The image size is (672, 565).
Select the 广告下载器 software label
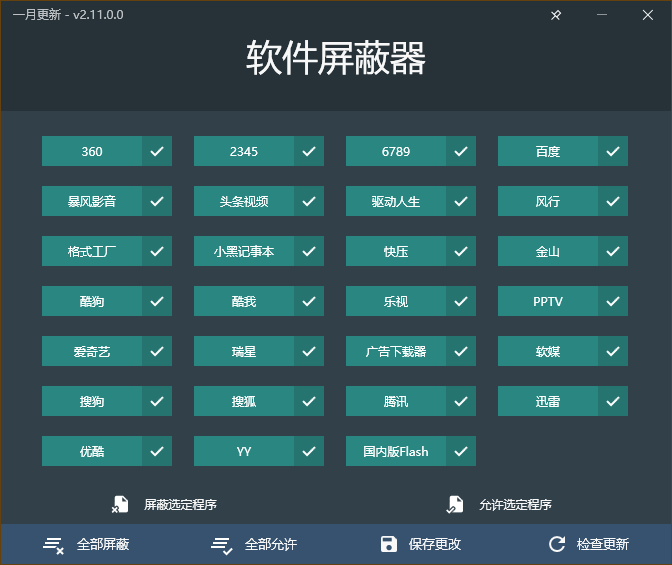coord(396,351)
